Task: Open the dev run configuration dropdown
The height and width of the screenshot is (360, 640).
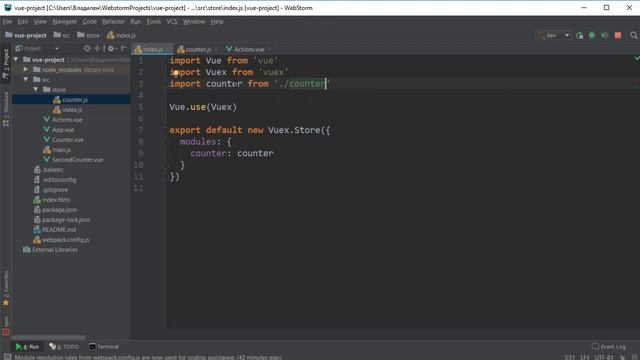Action: pos(553,36)
